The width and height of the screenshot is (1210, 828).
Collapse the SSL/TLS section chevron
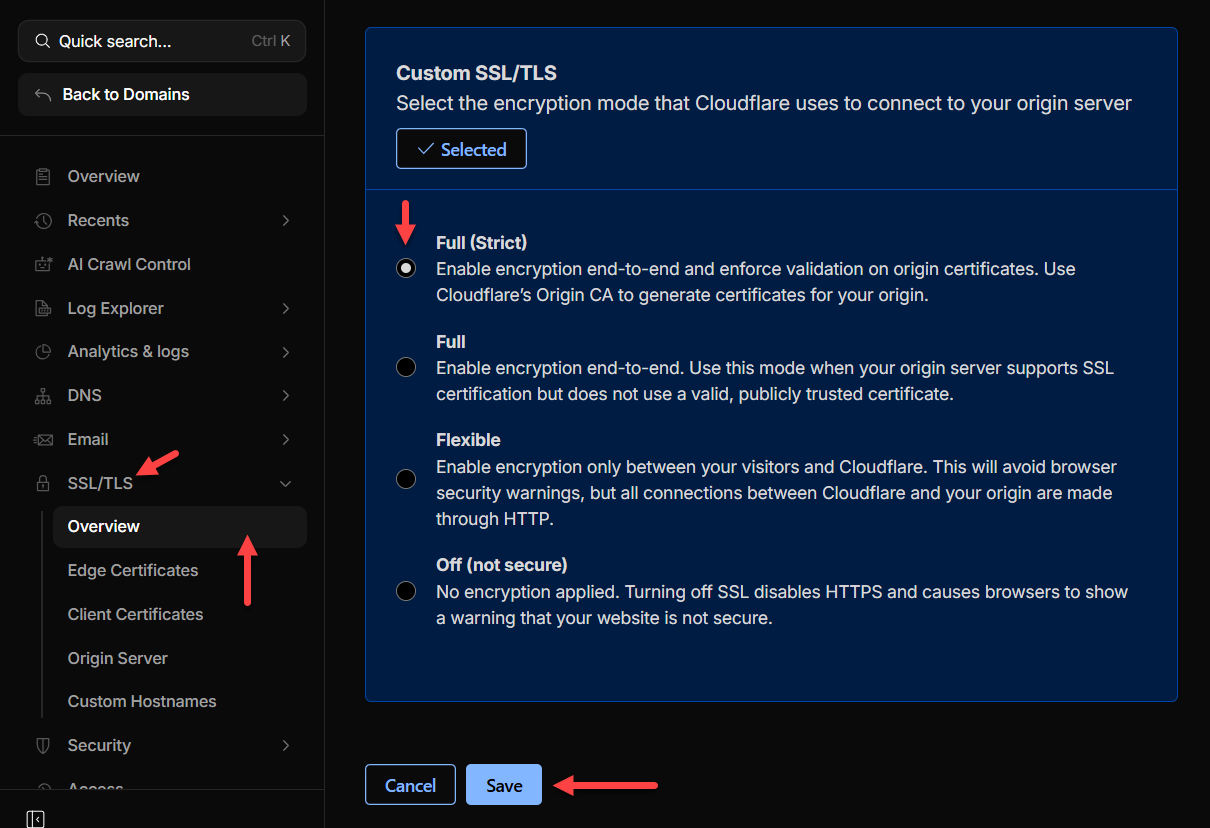[x=286, y=484]
